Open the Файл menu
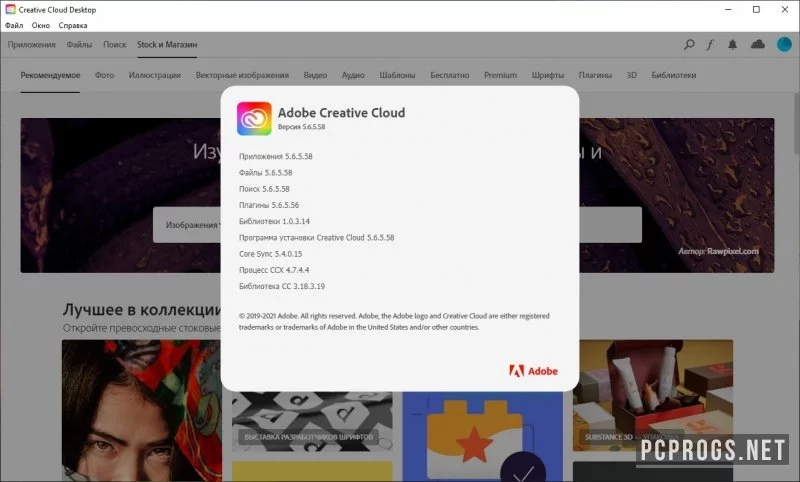This screenshot has height=482, width=800. pyautogui.click(x=14, y=25)
